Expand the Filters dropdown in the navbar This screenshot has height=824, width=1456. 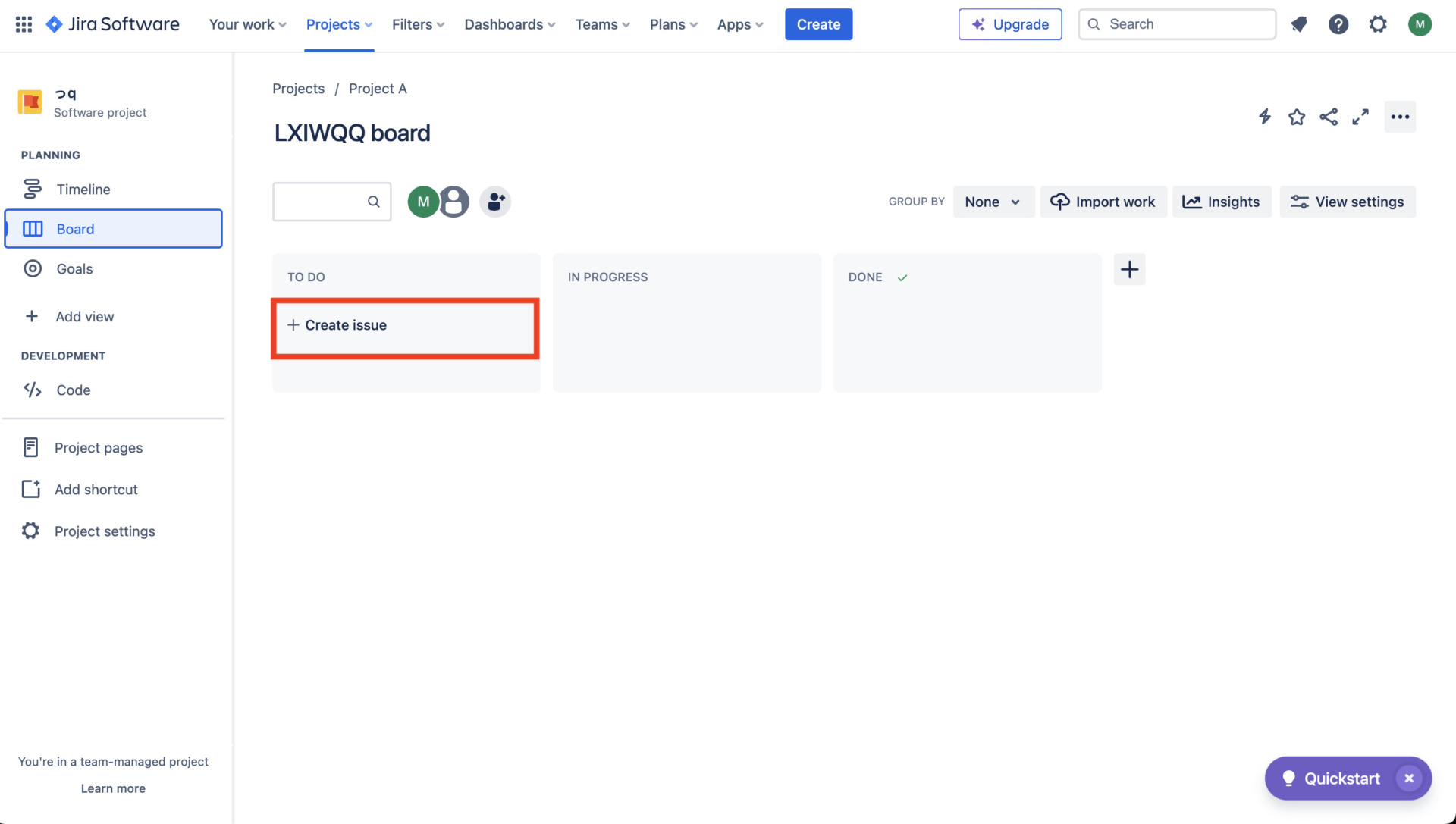[x=417, y=24]
